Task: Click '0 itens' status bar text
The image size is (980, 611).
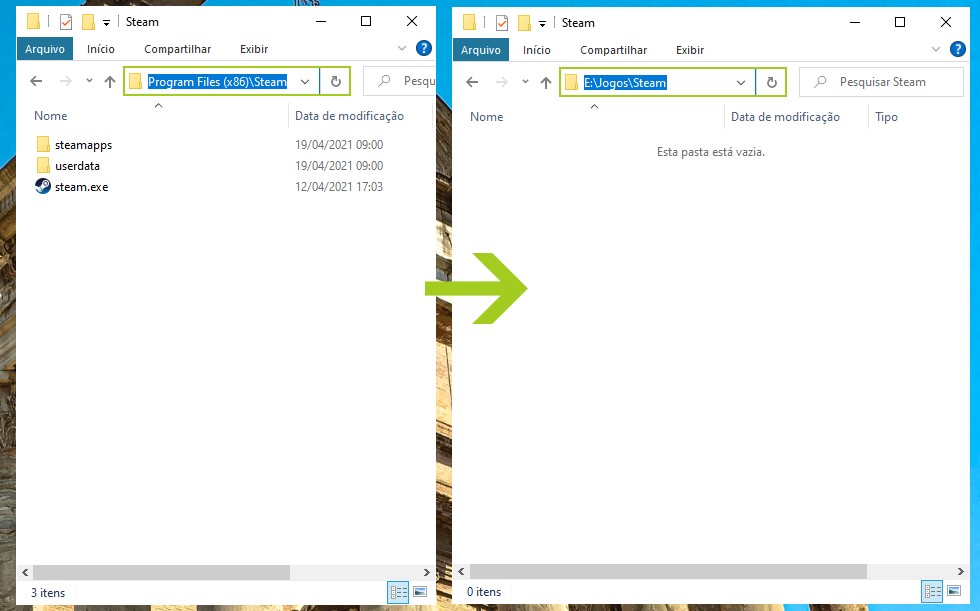Action: (x=484, y=592)
